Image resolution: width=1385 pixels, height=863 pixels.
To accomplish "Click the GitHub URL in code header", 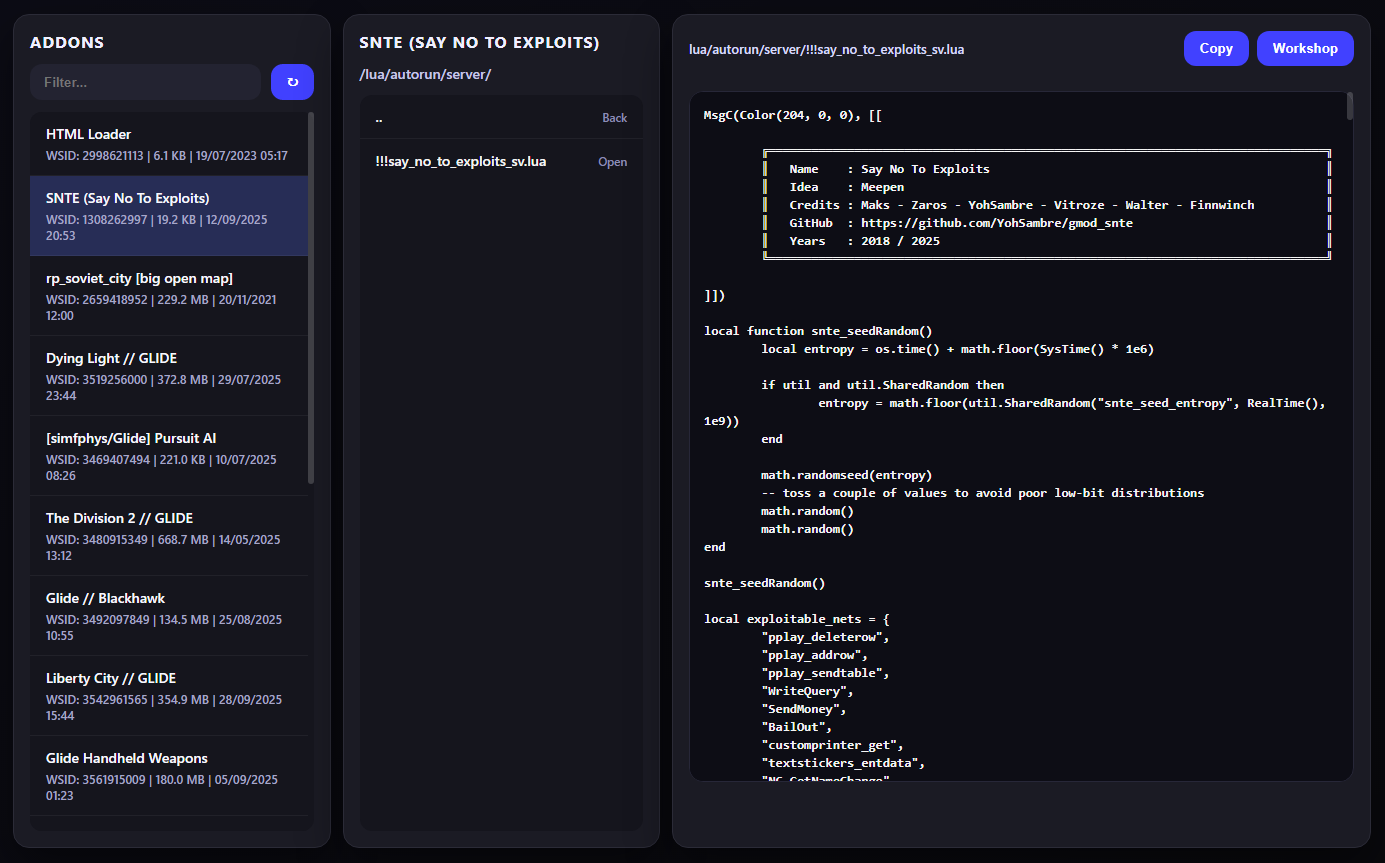I will point(997,223).
